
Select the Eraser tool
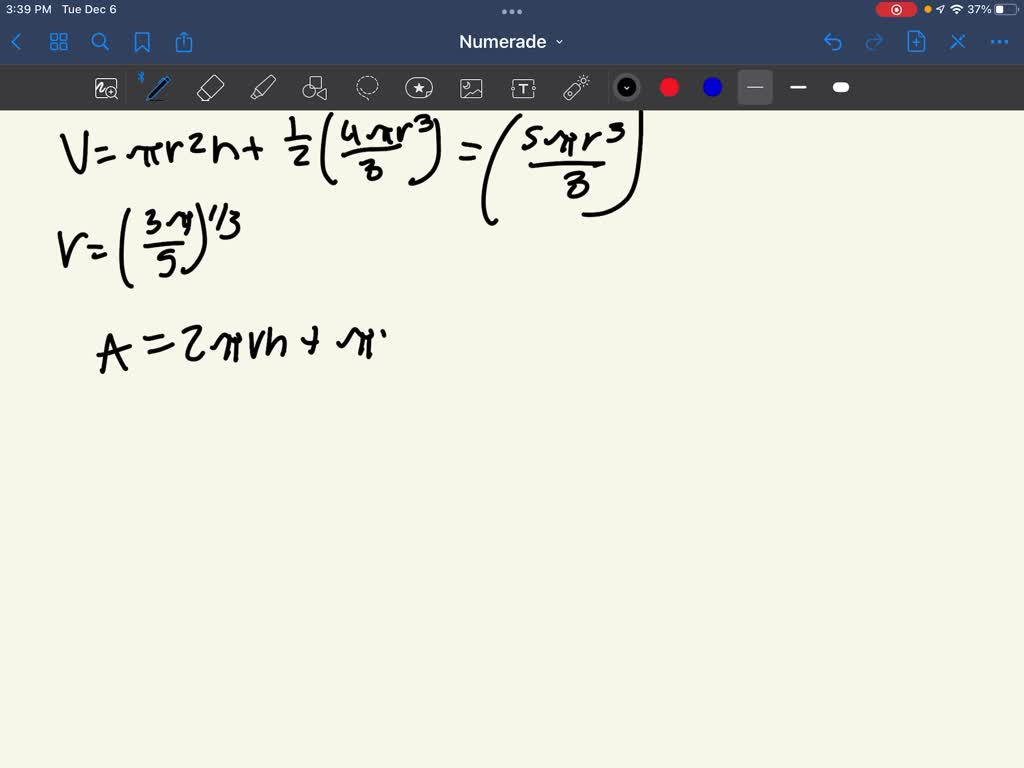[210, 87]
